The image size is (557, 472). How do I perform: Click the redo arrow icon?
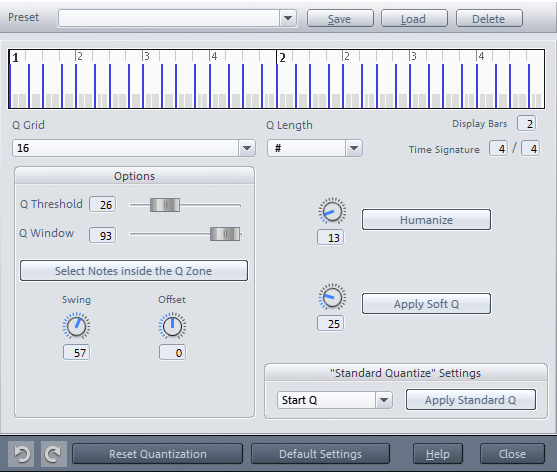coord(54,454)
